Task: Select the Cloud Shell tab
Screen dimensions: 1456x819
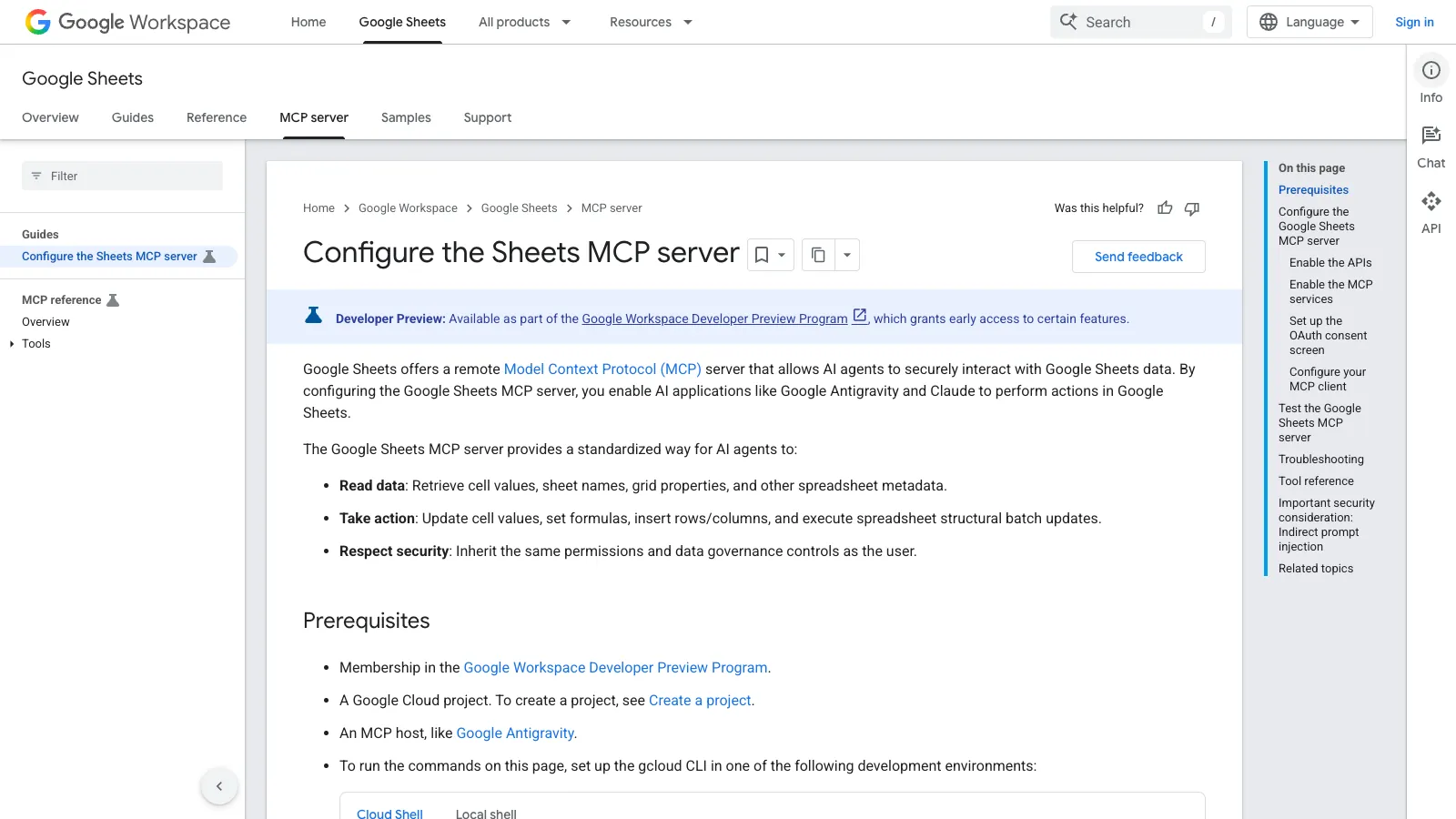Action: (x=389, y=813)
